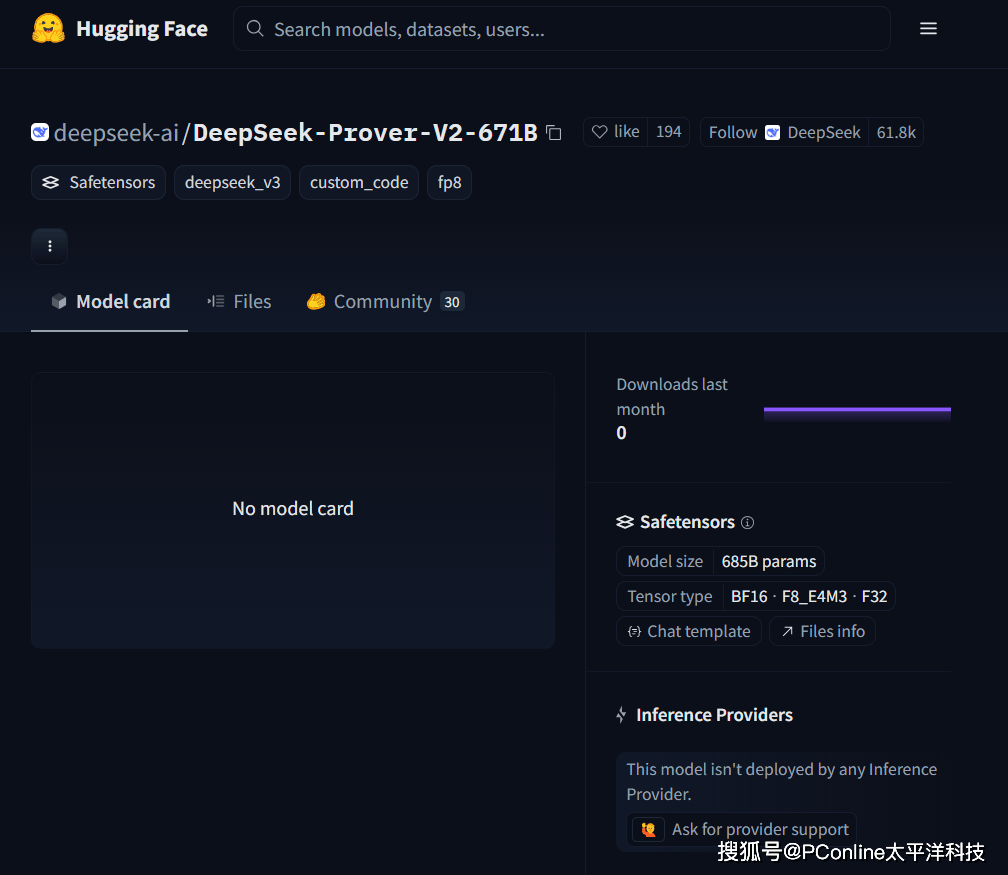Switch to the Files tab

(x=239, y=301)
